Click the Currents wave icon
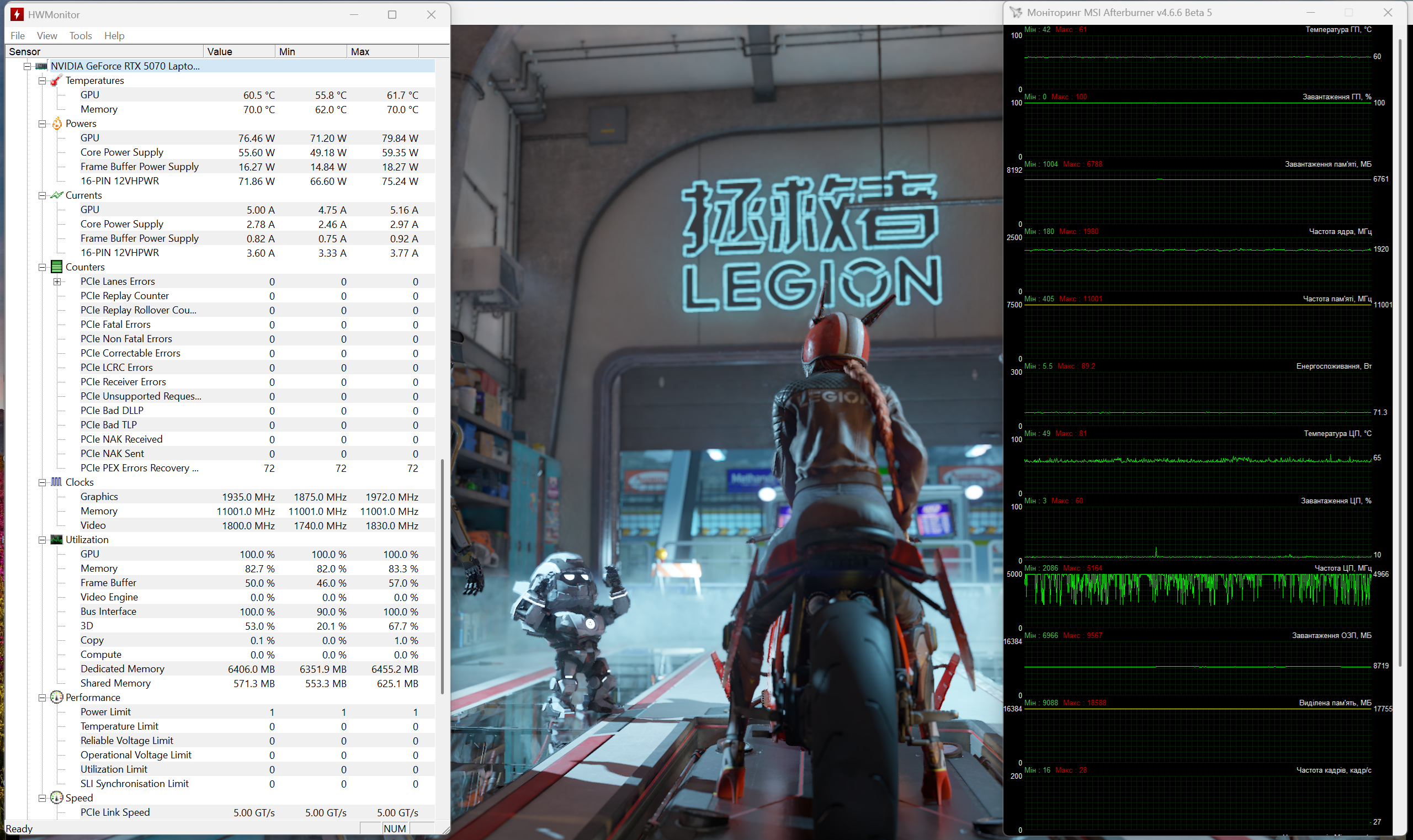This screenshot has height=840, width=1413. [x=57, y=195]
